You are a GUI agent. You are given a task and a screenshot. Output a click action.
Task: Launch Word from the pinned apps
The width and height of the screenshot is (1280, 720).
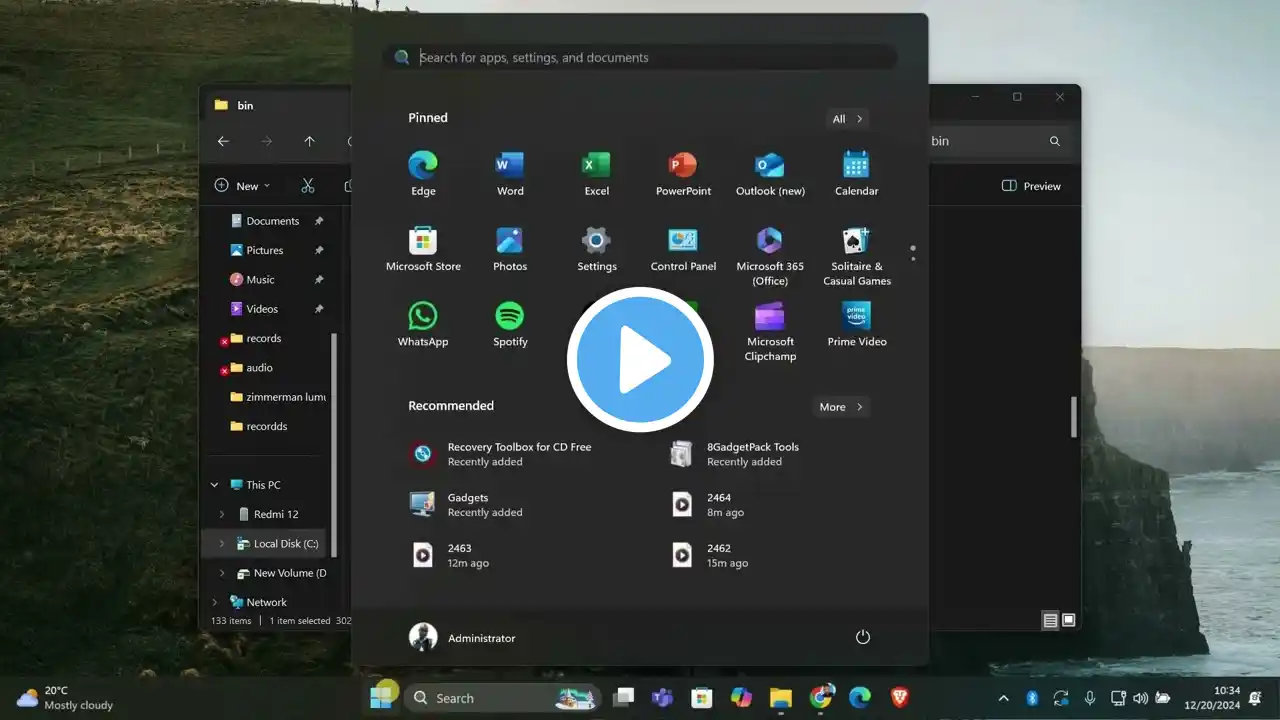(x=510, y=173)
